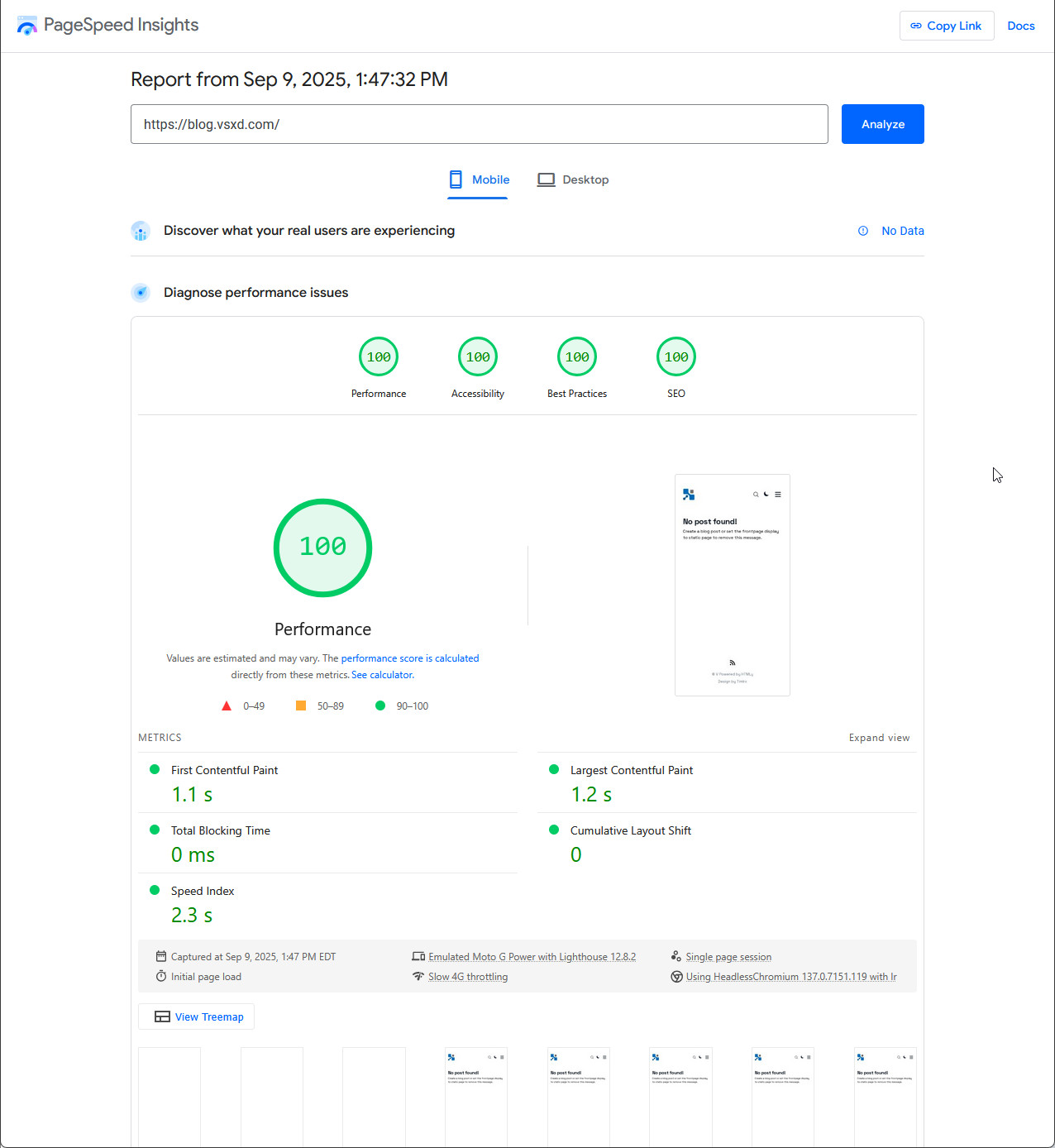This screenshot has height=1148, width=1055.
Task: Click the 0 ms blocking time value
Action: click(x=193, y=855)
